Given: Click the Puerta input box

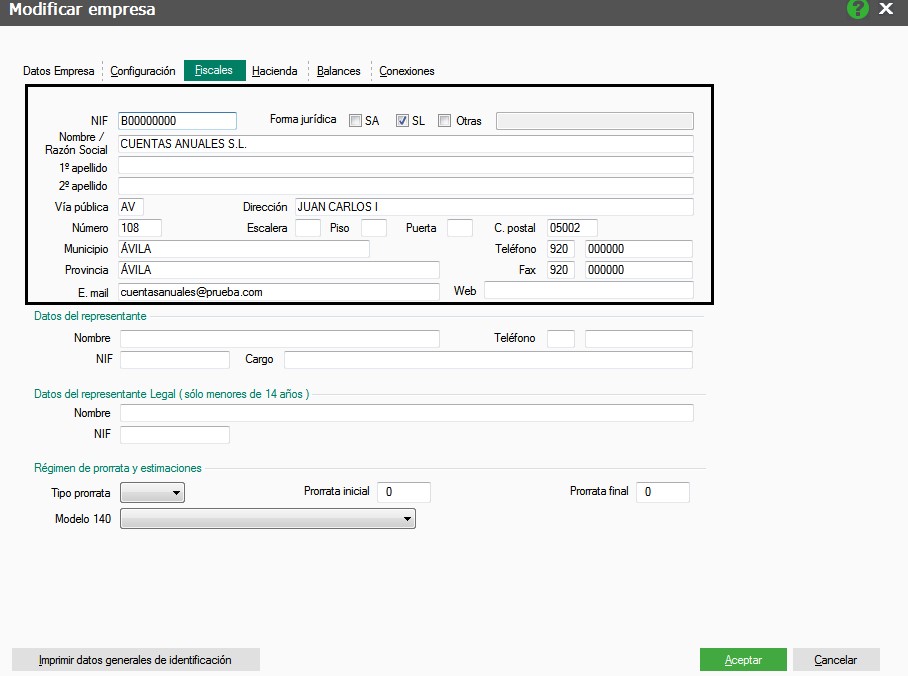Looking at the screenshot, I should [x=460, y=228].
